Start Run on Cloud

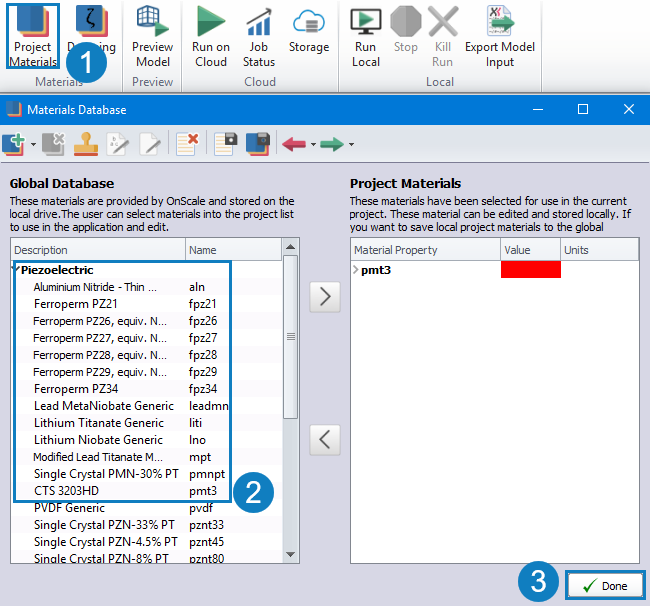tap(211, 36)
